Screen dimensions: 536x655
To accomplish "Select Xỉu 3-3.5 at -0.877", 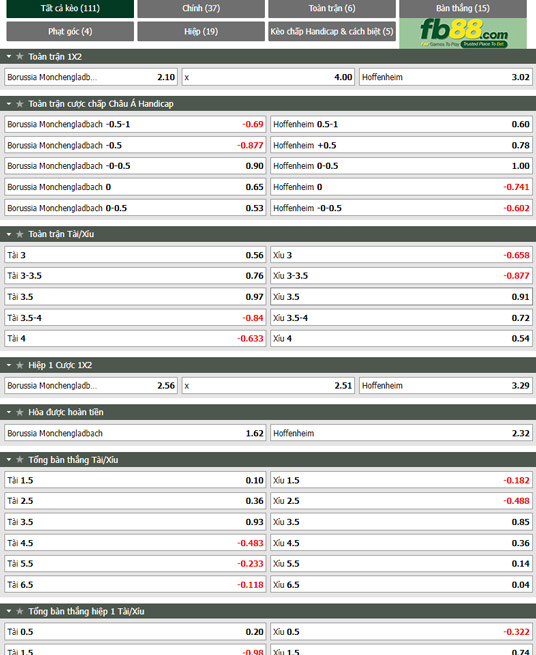I will click(x=401, y=276).
